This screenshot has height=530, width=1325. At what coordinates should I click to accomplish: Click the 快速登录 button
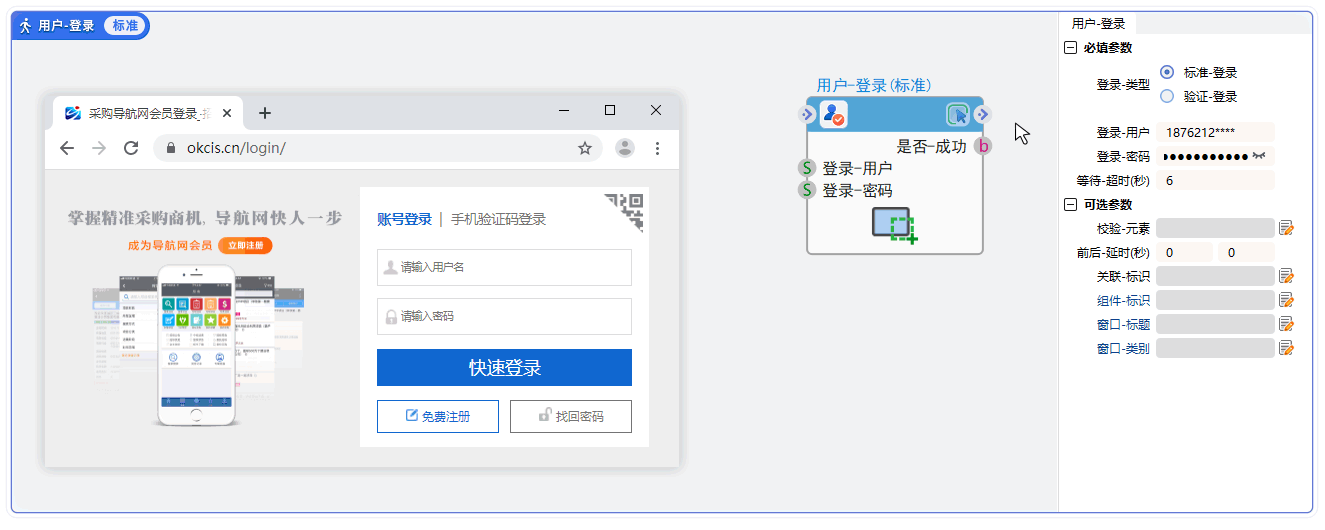pos(504,367)
